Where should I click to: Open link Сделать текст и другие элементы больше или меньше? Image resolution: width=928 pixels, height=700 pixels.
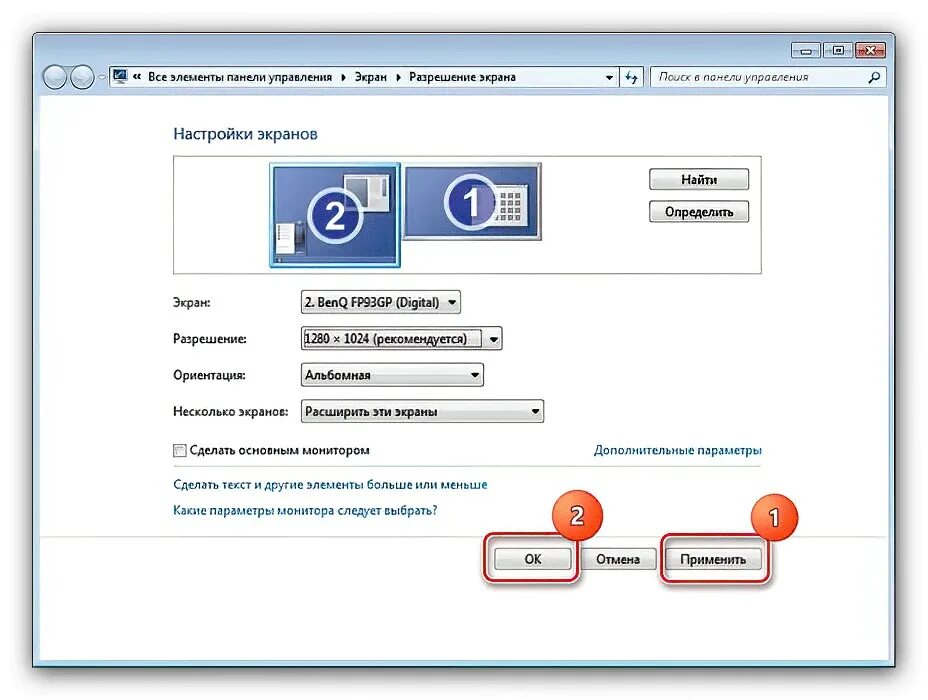[x=330, y=485]
